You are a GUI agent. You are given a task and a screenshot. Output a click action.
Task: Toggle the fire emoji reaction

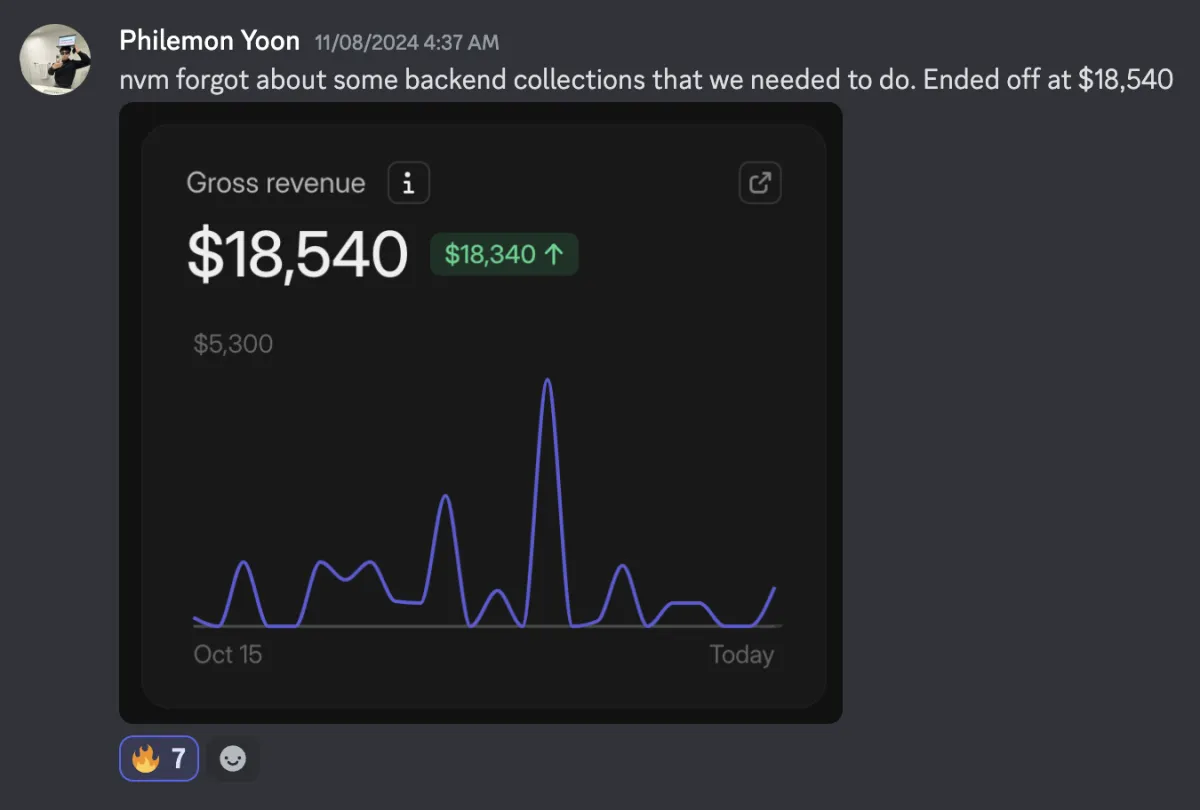click(x=159, y=759)
